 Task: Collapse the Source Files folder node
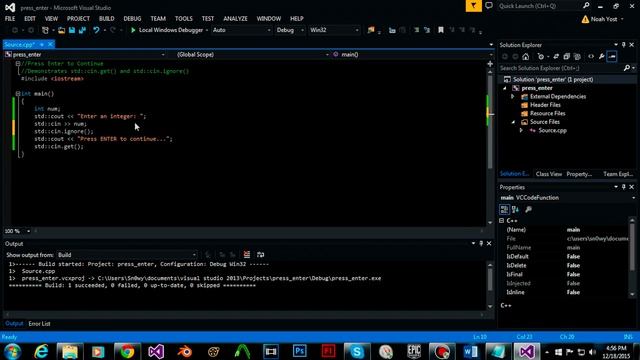point(513,122)
